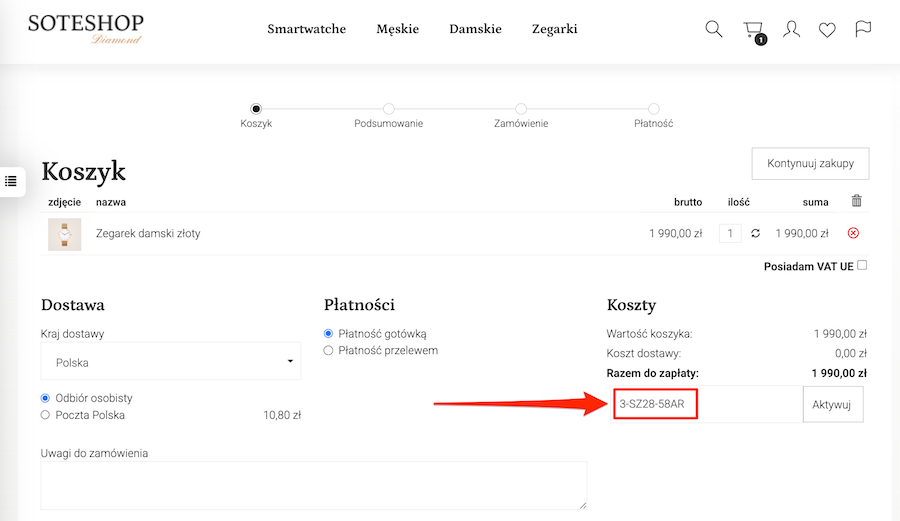The image size is (900, 521).
Task: Click the brutto column header
Action: pos(688,202)
